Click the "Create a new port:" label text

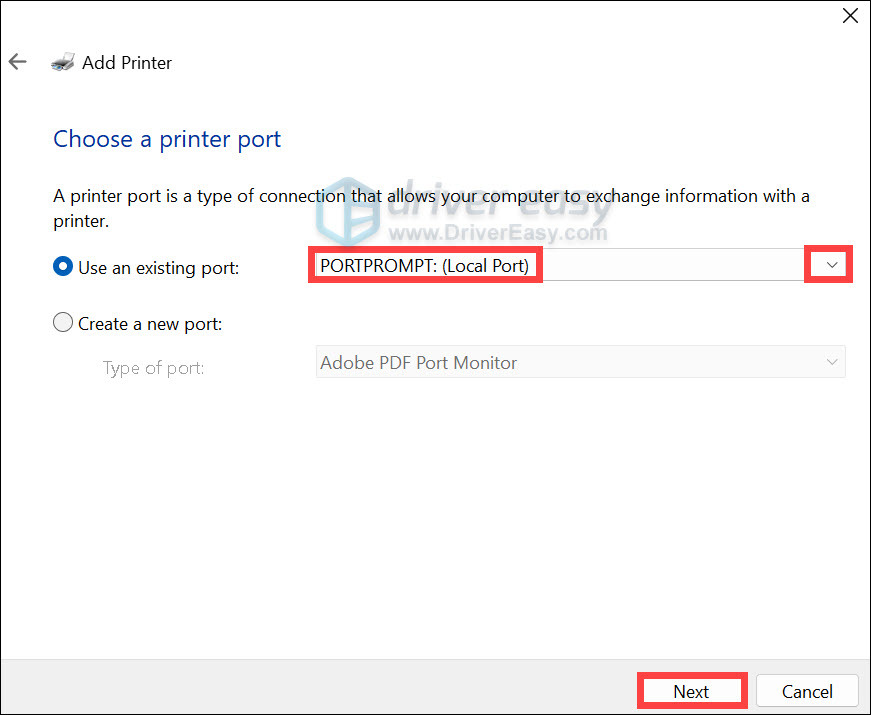pos(150,324)
